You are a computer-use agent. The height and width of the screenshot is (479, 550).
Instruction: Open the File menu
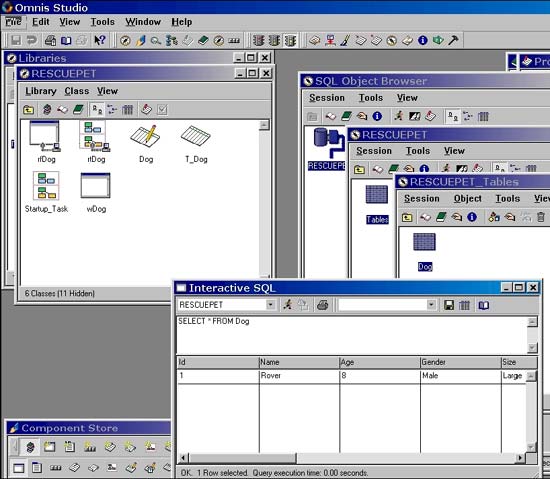click(13, 22)
